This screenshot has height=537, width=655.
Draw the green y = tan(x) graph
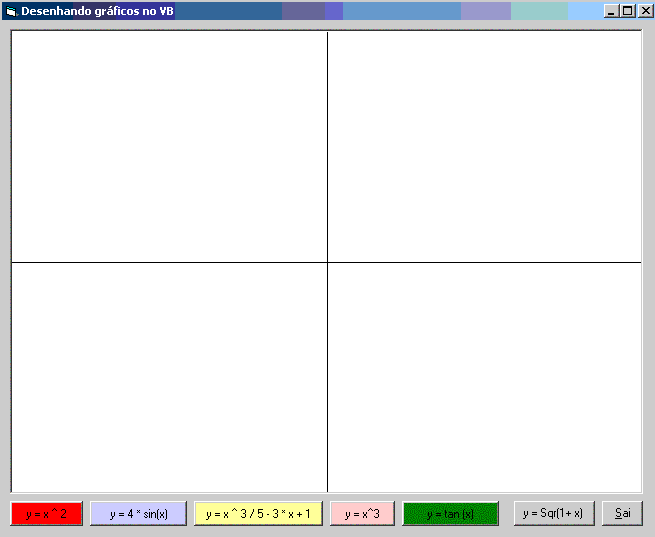click(x=450, y=514)
